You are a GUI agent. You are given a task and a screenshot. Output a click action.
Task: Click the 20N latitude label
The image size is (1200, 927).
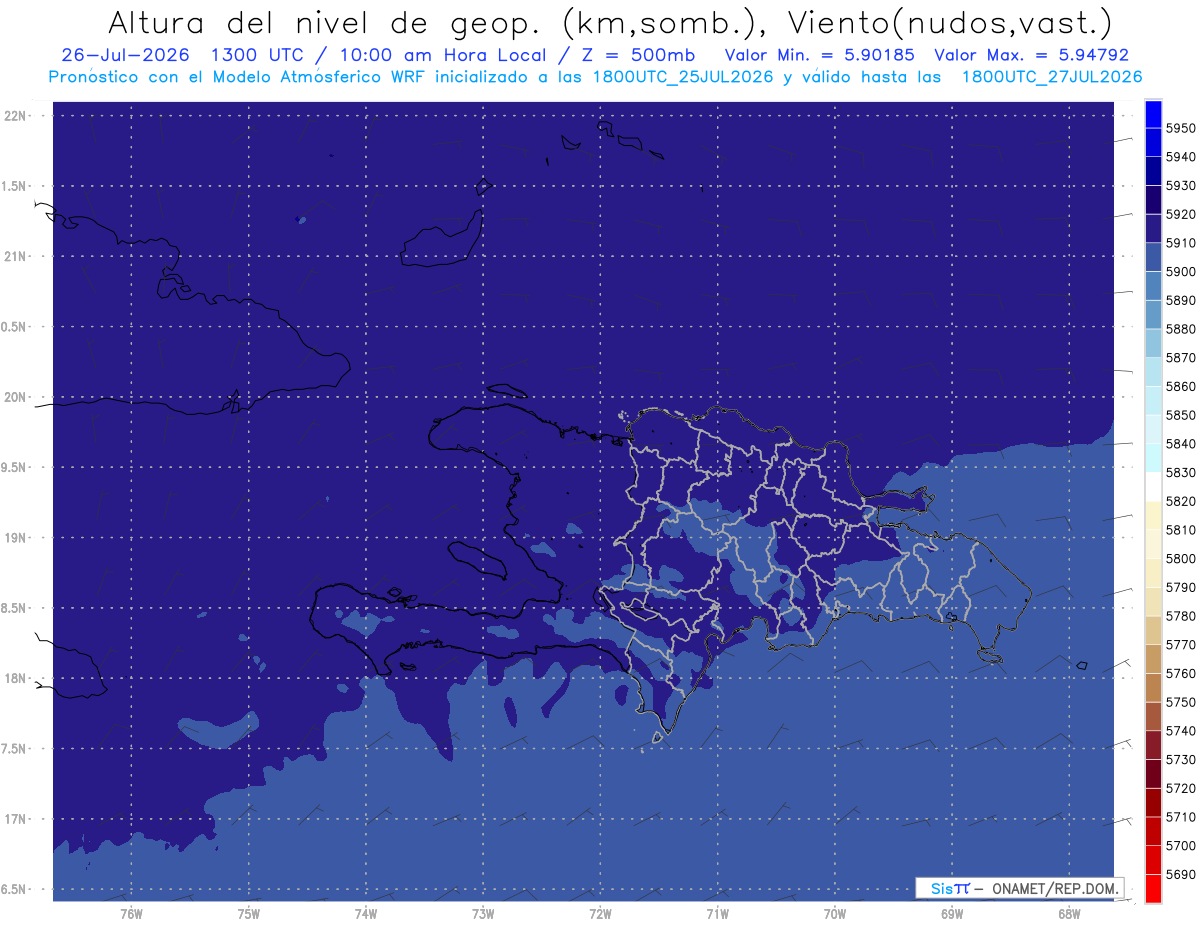click(15, 398)
